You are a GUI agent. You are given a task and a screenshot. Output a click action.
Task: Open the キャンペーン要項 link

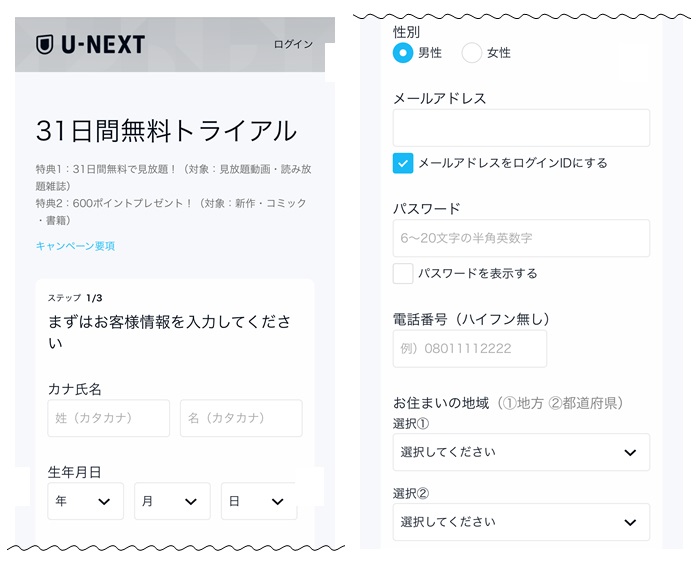coord(75,246)
